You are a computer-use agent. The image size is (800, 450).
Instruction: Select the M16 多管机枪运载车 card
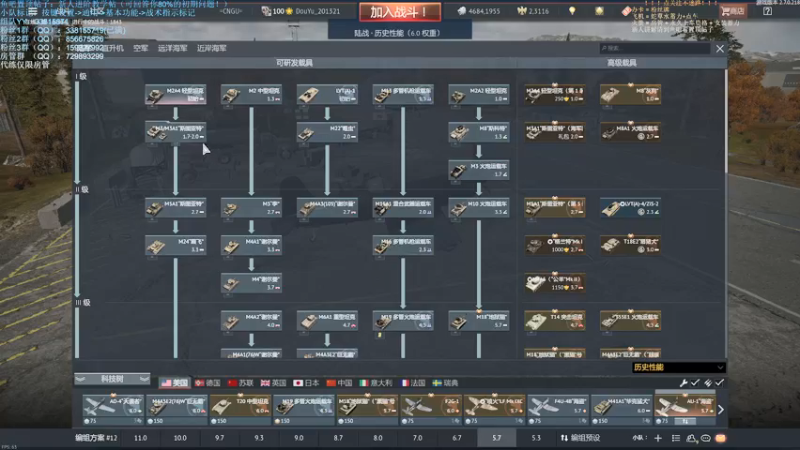[x=403, y=245]
